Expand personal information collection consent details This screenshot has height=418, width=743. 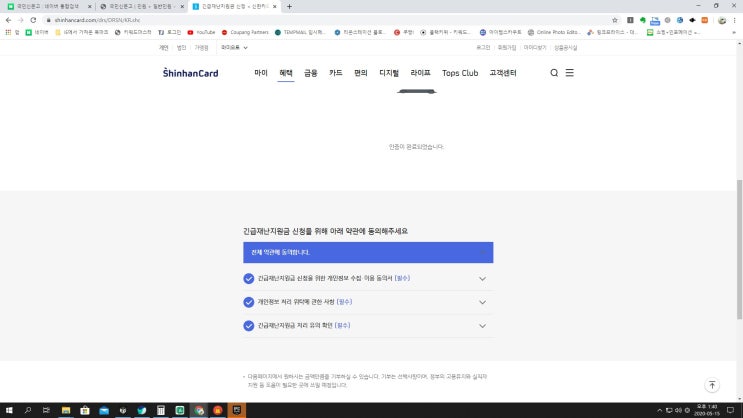[x=482, y=279]
